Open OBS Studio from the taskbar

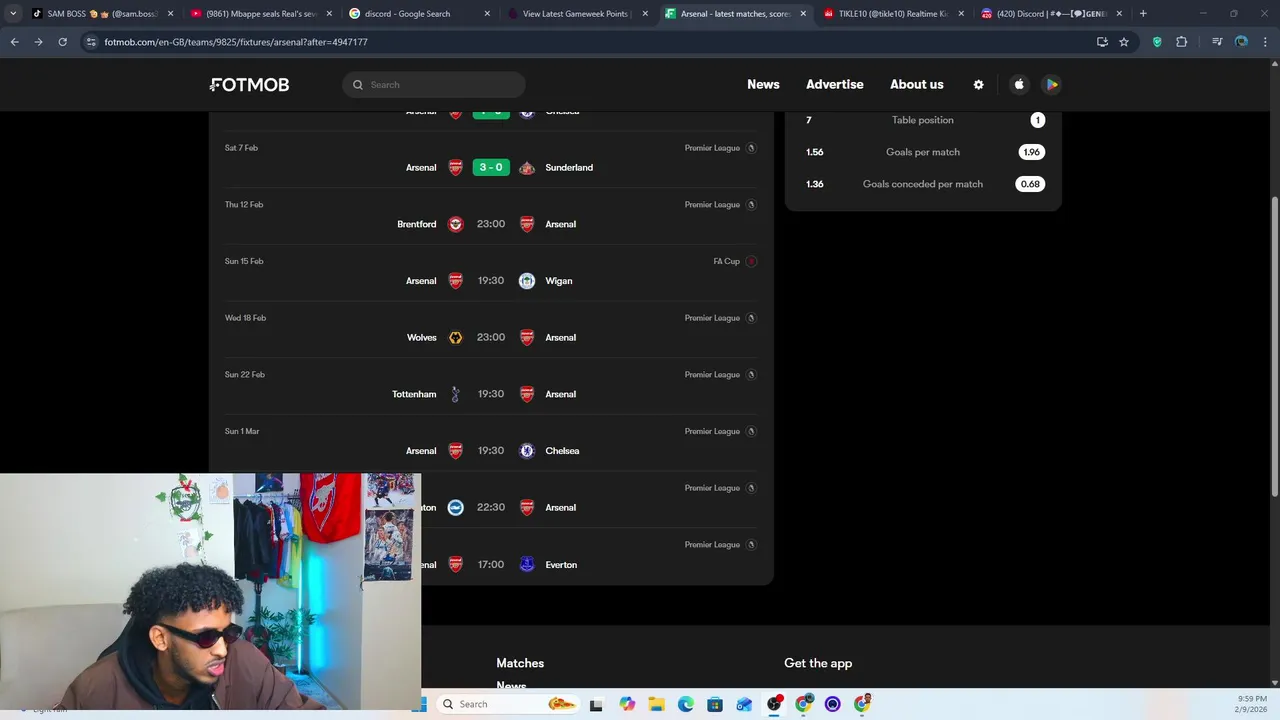(x=774, y=704)
